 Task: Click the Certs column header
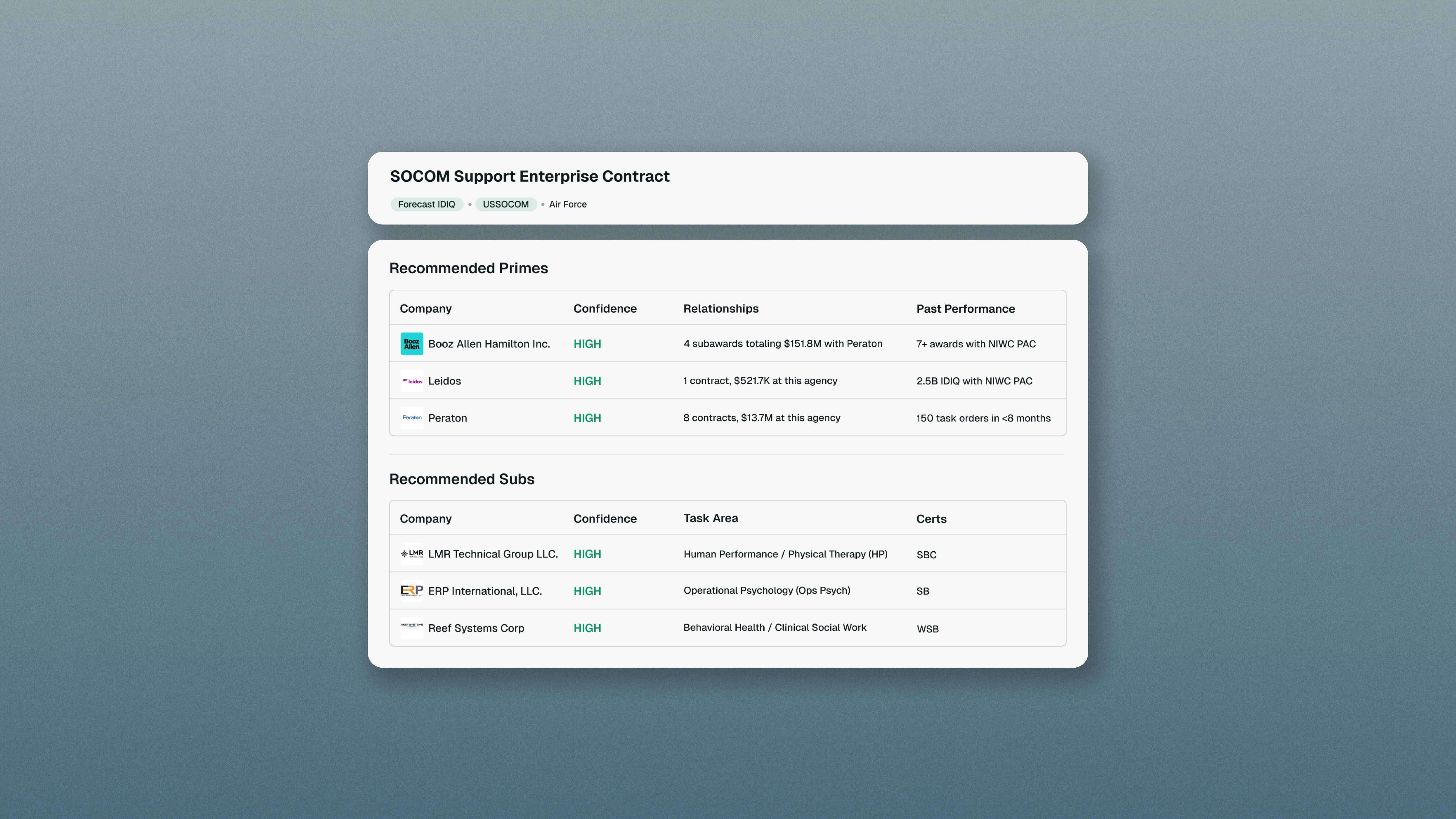click(x=931, y=519)
